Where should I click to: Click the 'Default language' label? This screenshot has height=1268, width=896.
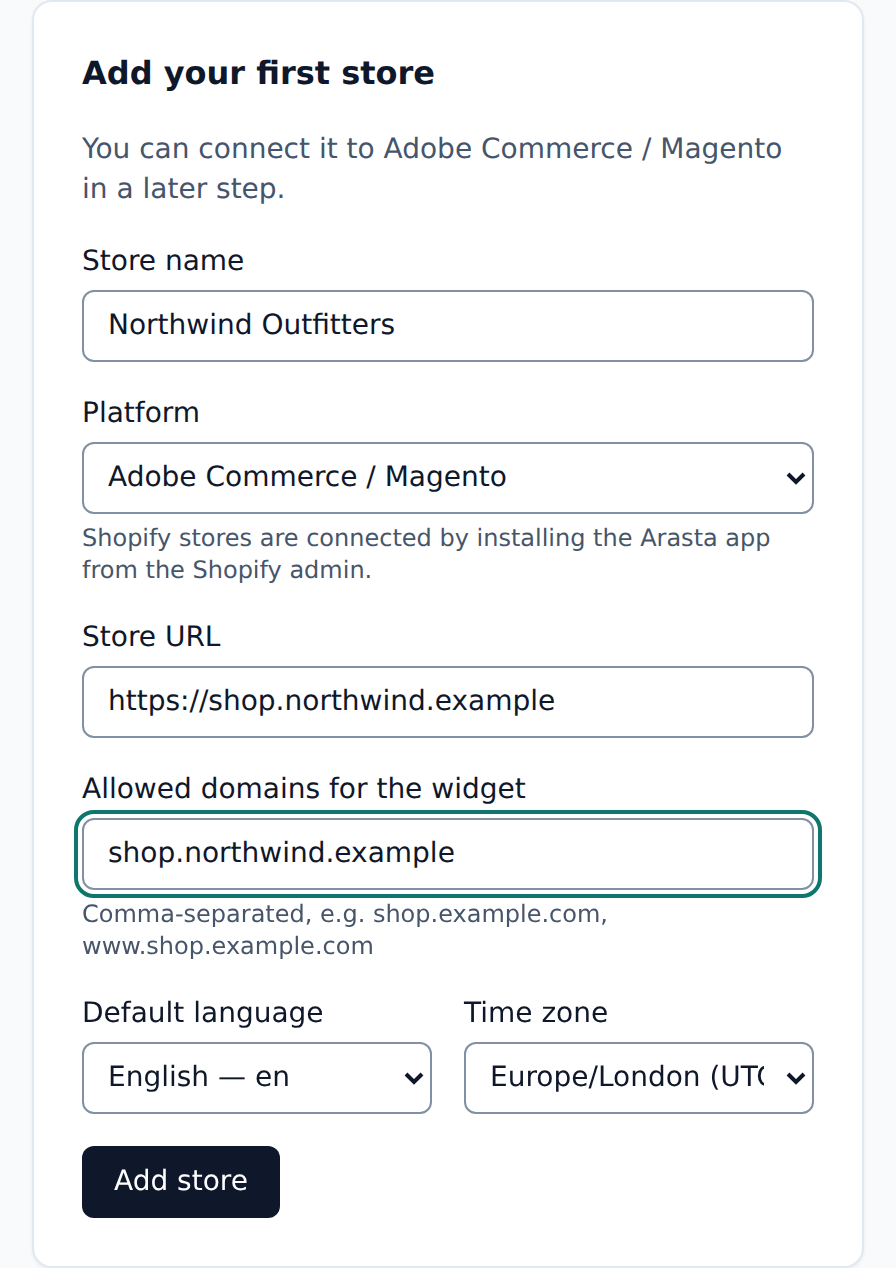click(203, 1012)
